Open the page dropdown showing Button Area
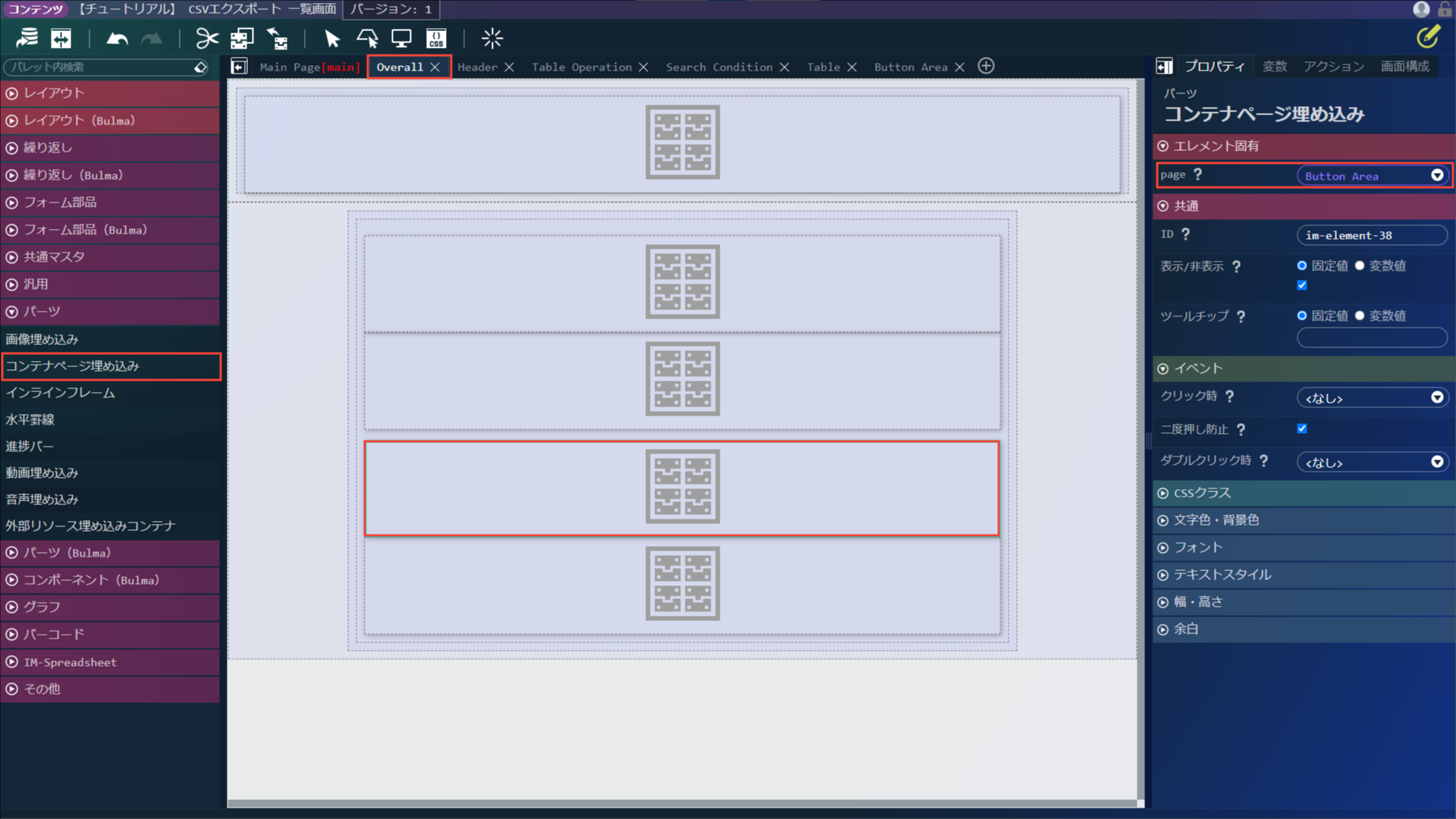The height and width of the screenshot is (819, 1456). coord(1372,176)
